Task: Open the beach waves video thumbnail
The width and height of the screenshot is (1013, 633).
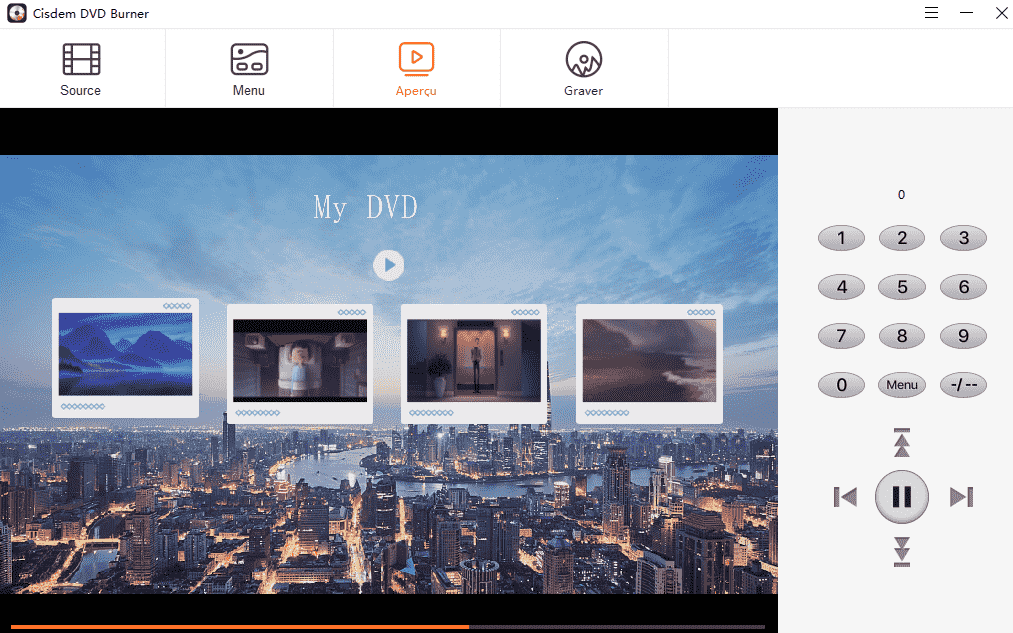Action: coord(649,360)
